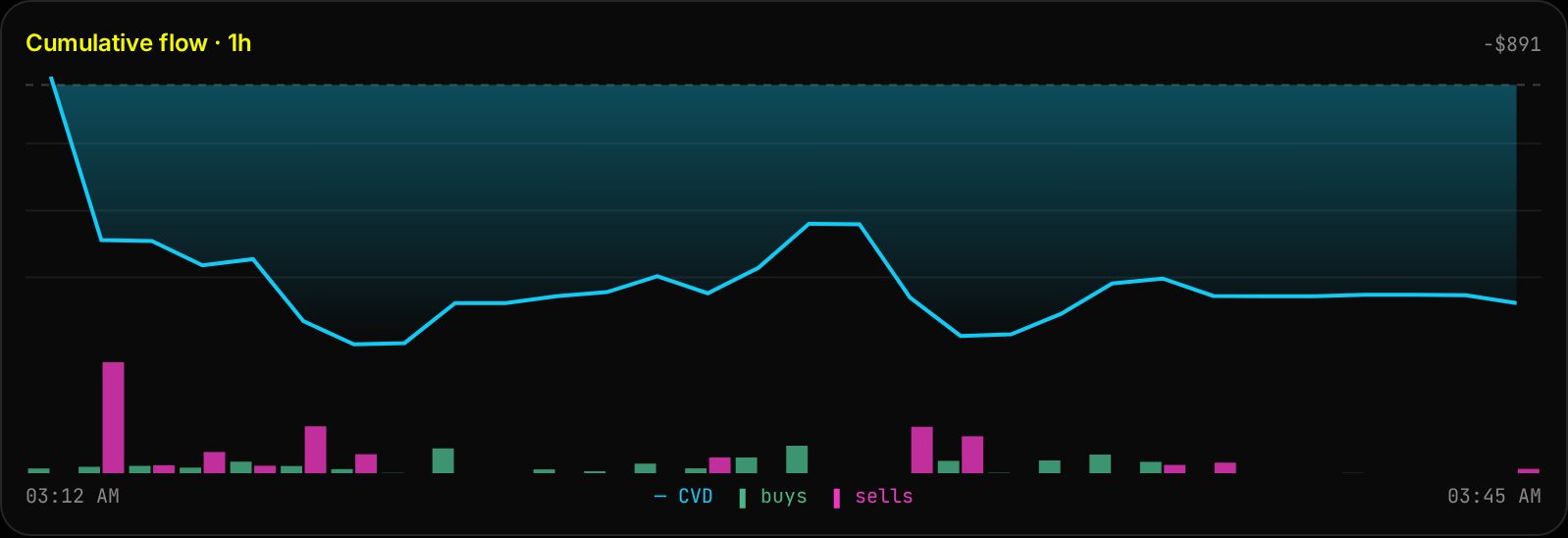Click the Cumulative flow 1h title

coord(138,43)
